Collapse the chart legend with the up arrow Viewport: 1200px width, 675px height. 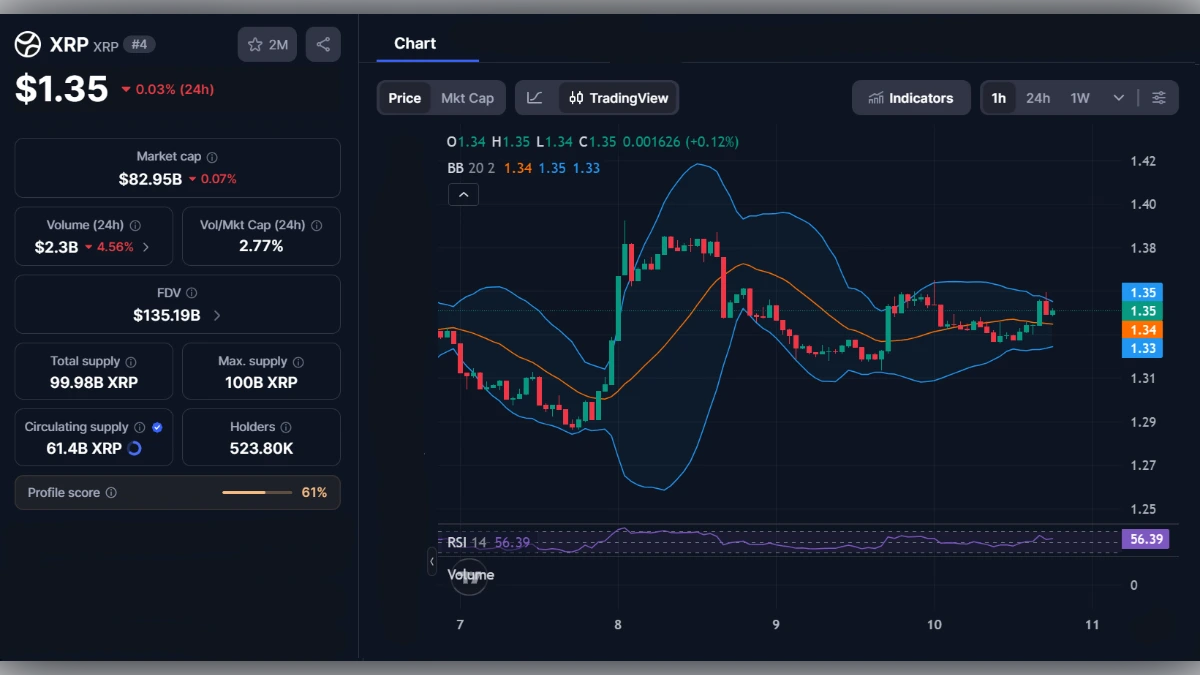pyautogui.click(x=463, y=193)
